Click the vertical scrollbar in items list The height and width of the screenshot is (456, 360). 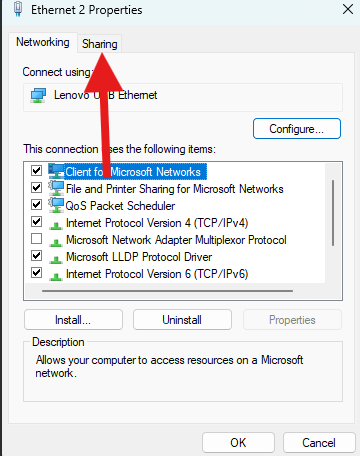coord(333,213)
